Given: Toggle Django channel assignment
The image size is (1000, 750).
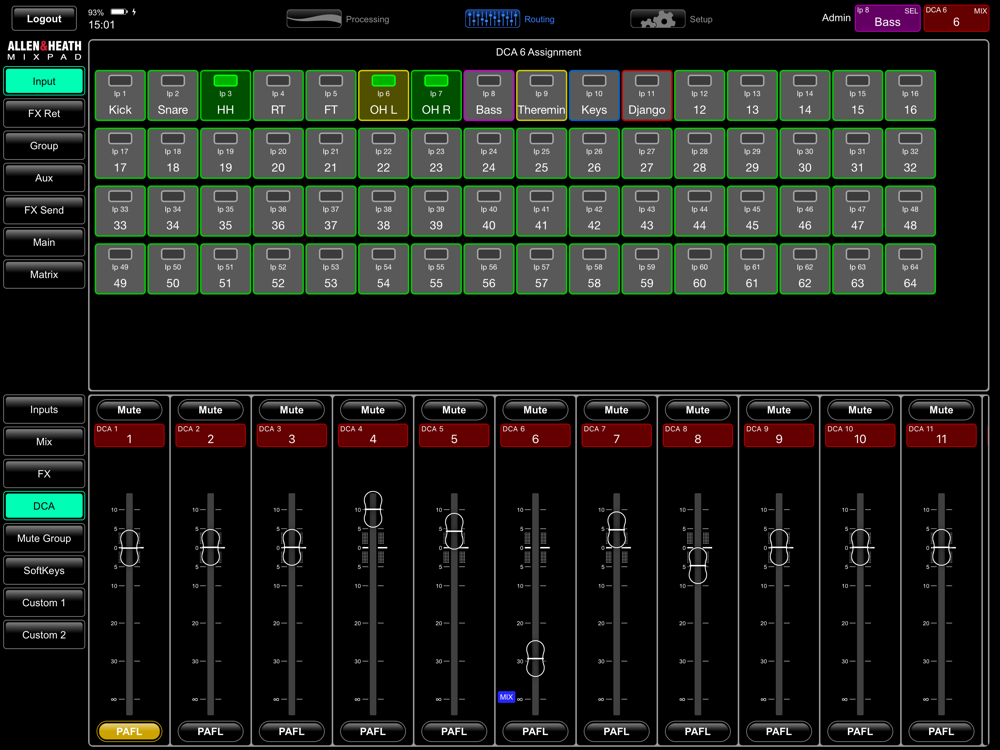Looking at the screenshot, I should pyautogui.click(x=647, y=96).
